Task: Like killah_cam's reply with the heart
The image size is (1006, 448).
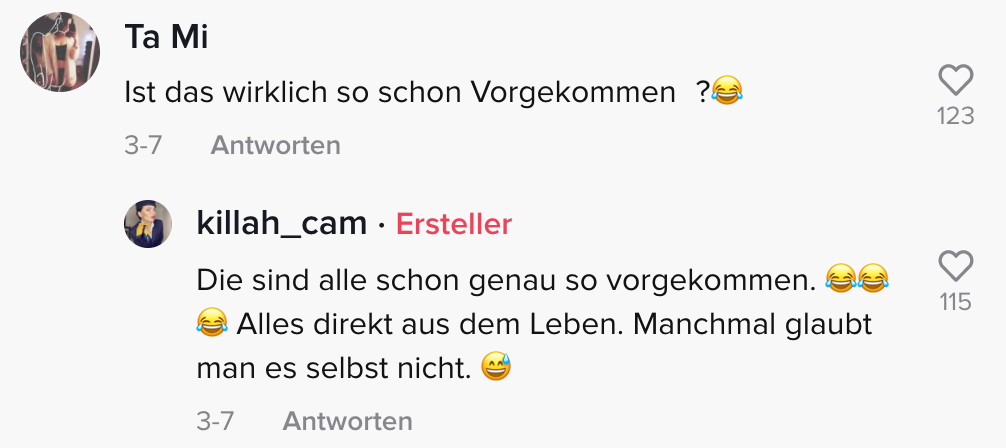Action: pyautogui.click(x=955, y=266)
